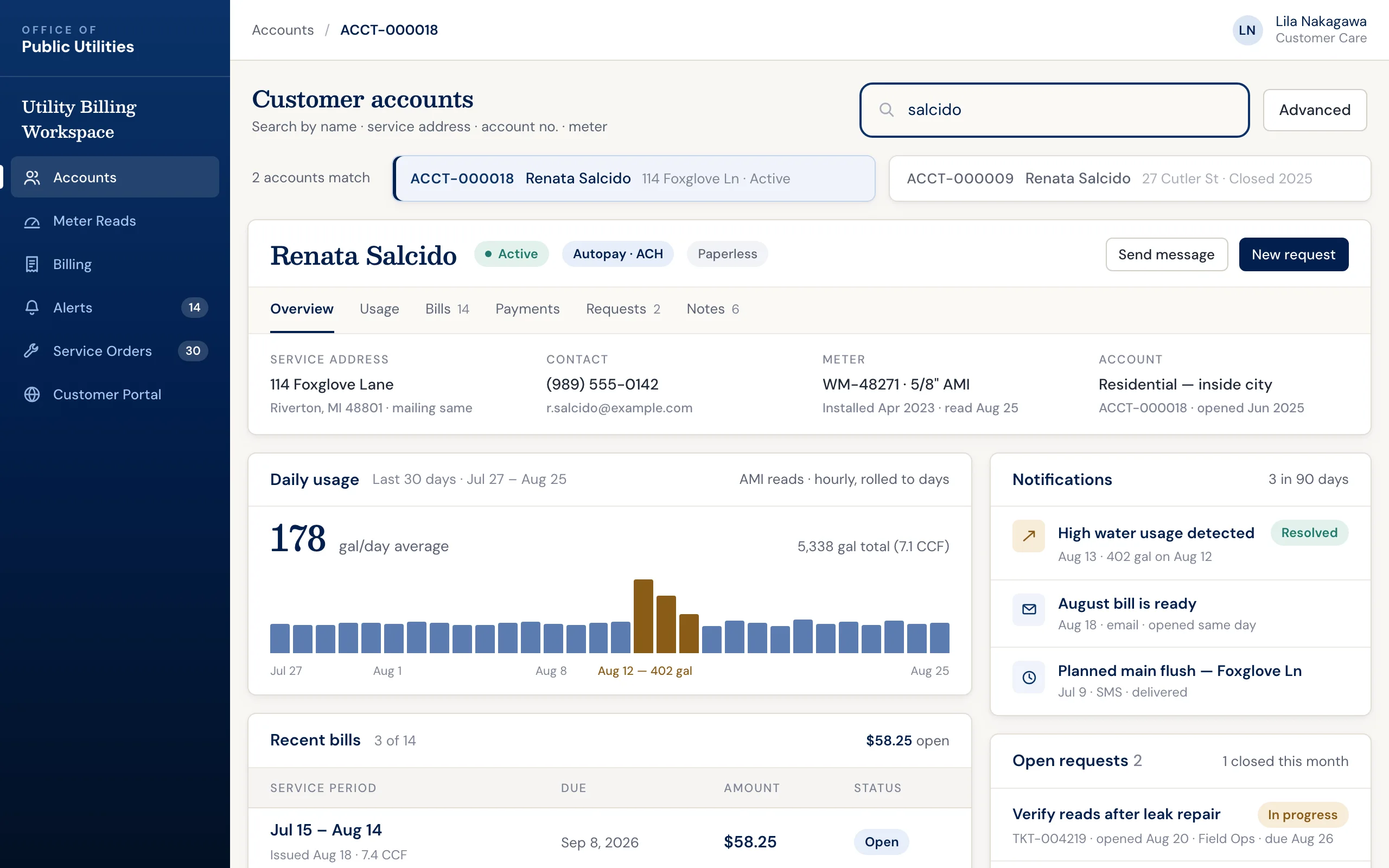
Task: Click the Service Orders count badge 30
Action: point(193,351)
